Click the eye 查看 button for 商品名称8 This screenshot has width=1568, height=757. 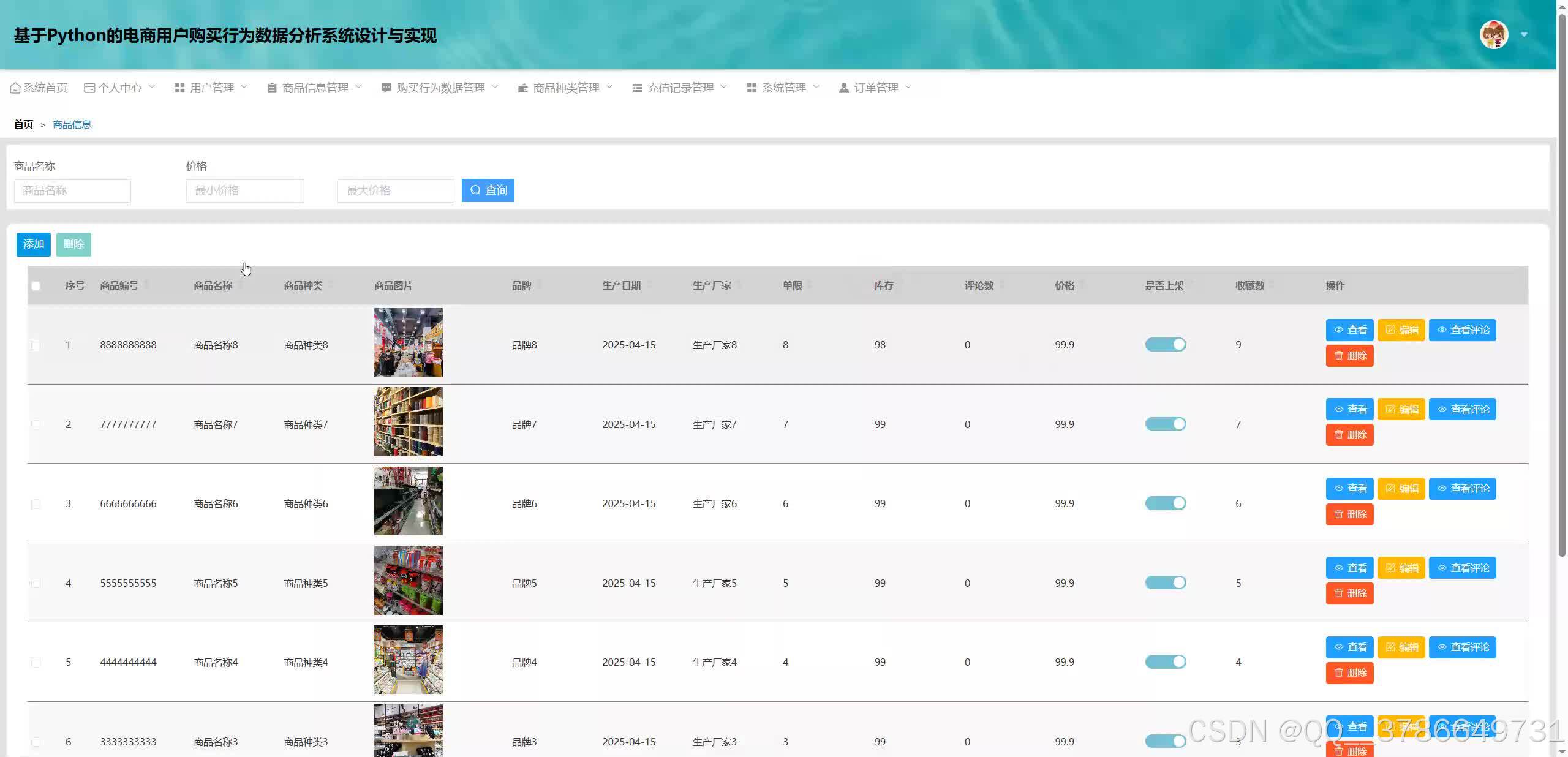(x=1349, y=330)
